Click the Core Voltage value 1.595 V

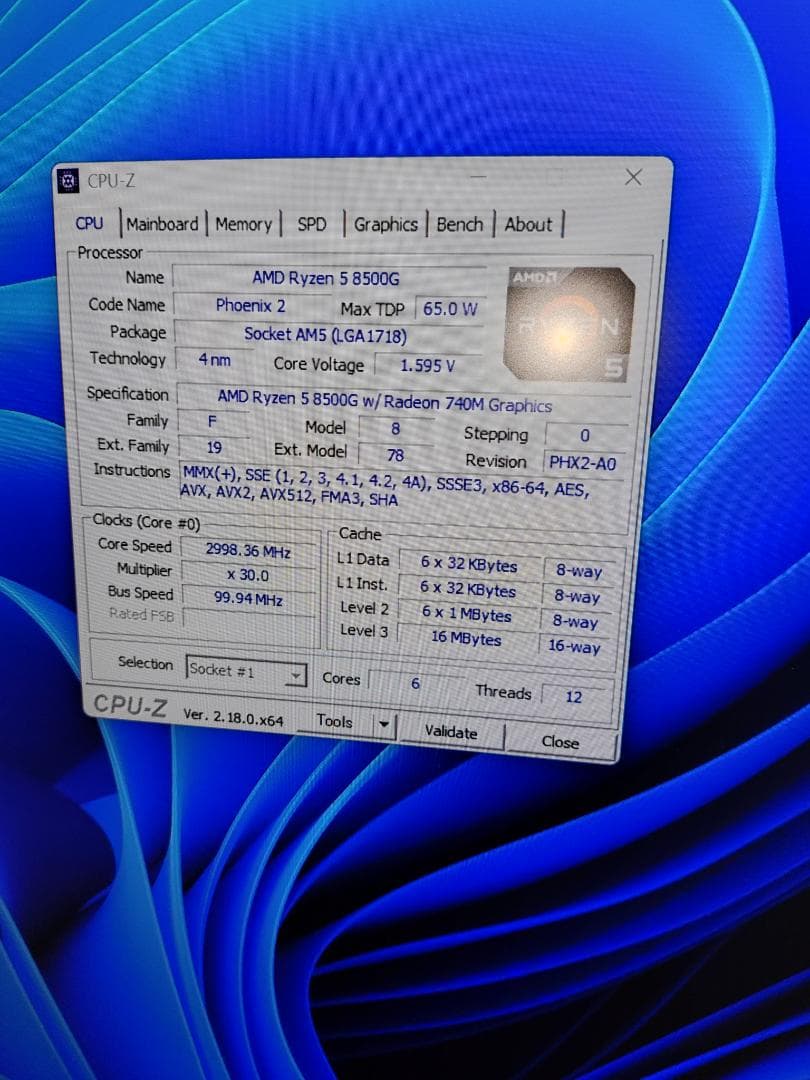pyautogui.click(x=427, y=365)
